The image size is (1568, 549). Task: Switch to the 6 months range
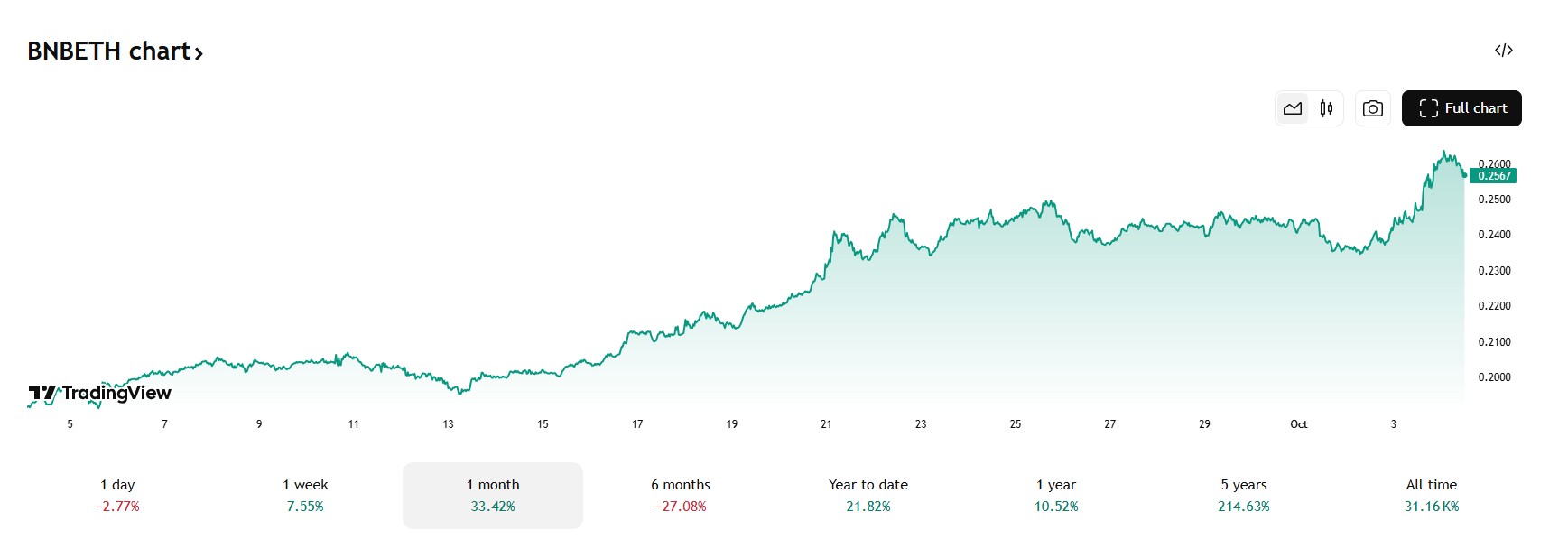(681, 495)
